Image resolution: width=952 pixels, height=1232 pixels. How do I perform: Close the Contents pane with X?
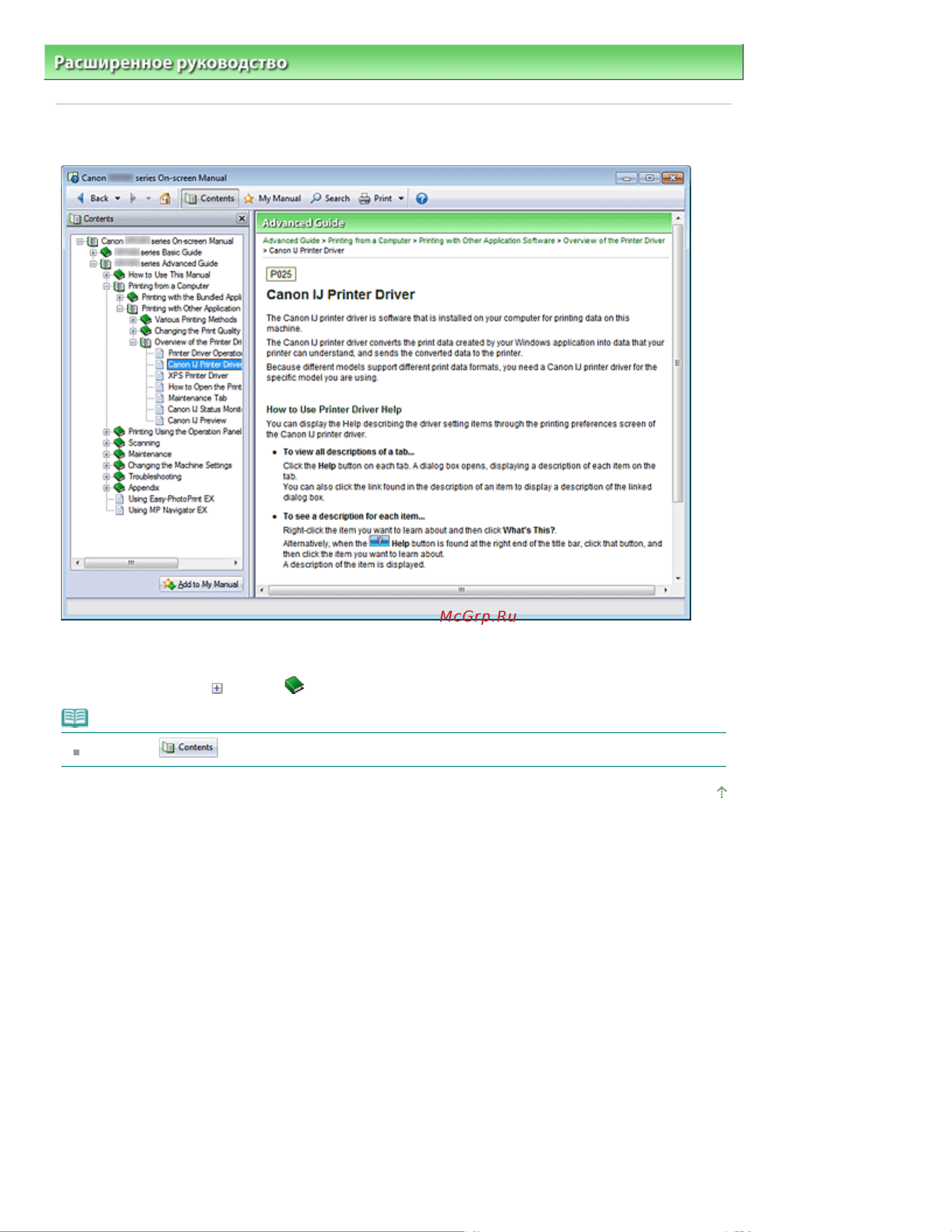pos(241,218)
